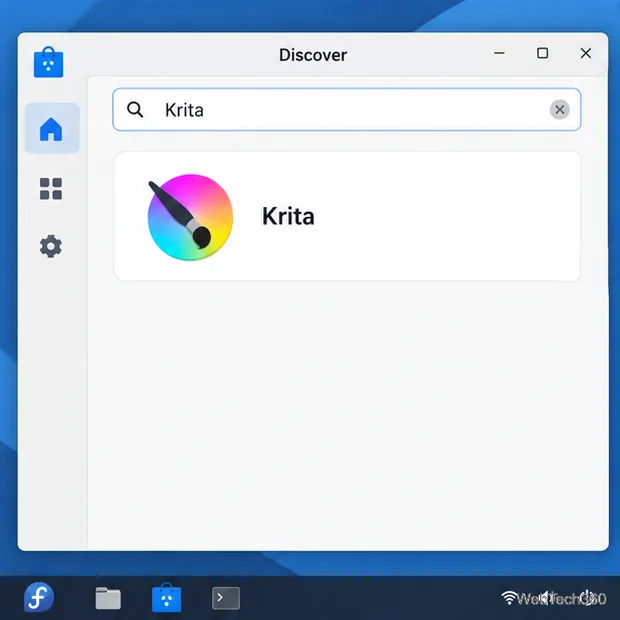Viewport: 620px width, 620px height.
Task: Click the magnifier icon in search box
Action: [135, 110]
